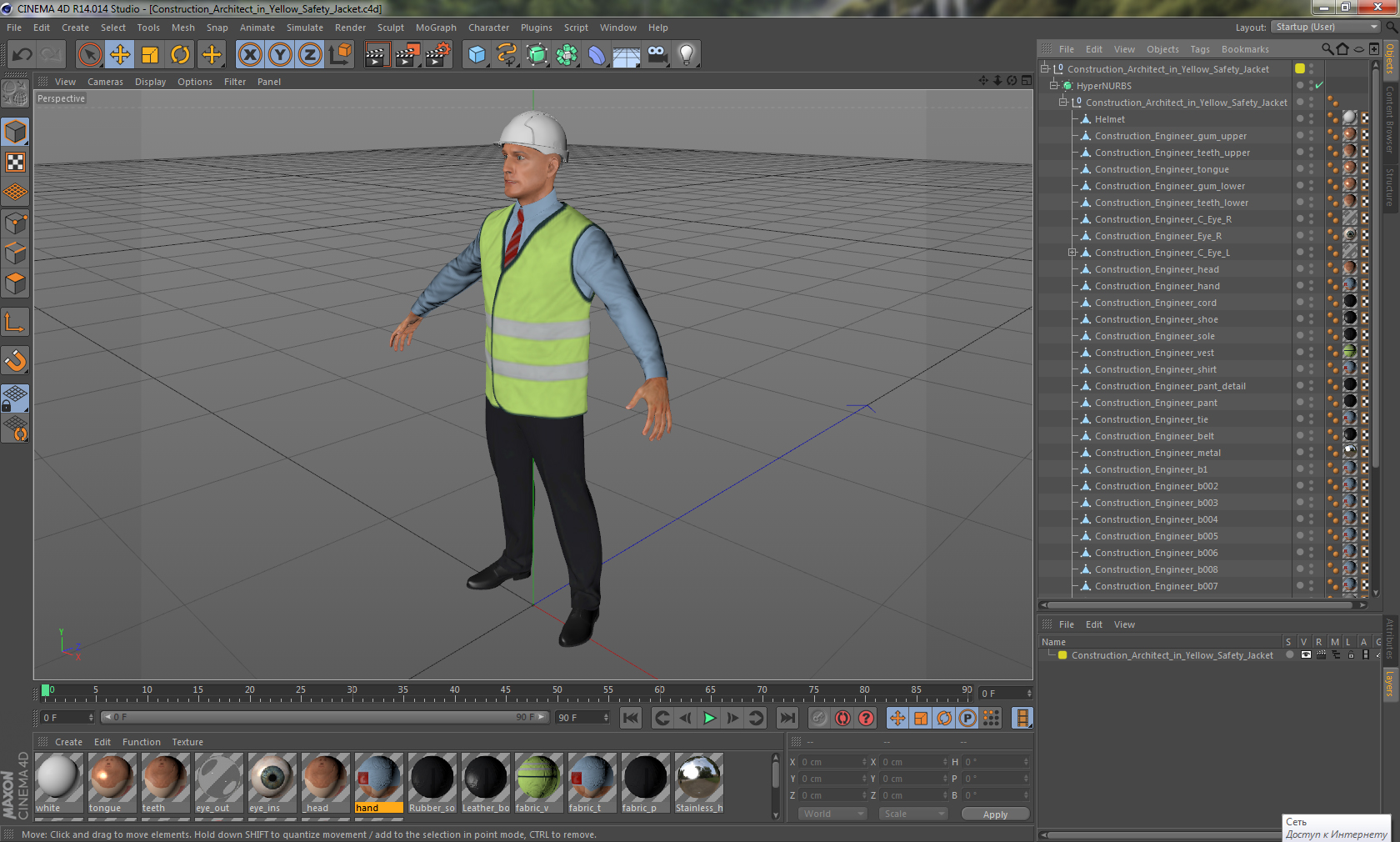Screen dimensions: 1400x842
Task: Open the spline pen tools icon
Action: coord(507,55)
